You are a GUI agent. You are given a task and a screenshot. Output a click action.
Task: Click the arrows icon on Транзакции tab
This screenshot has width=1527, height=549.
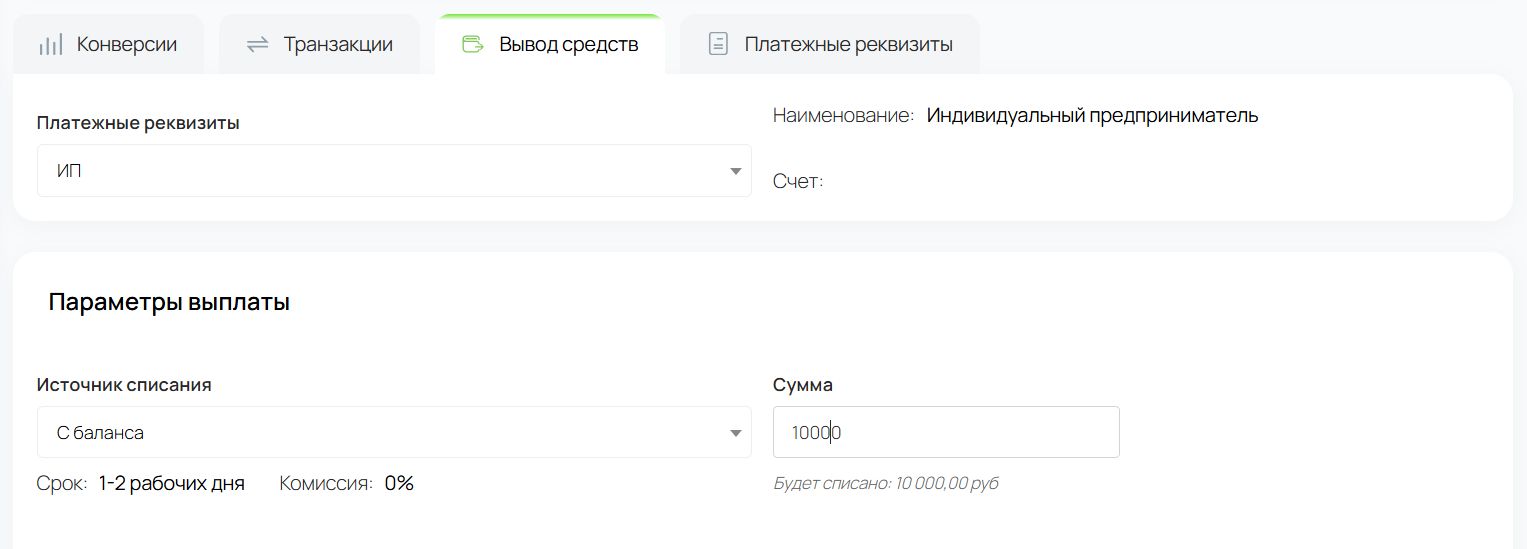[x=258, y=45]
